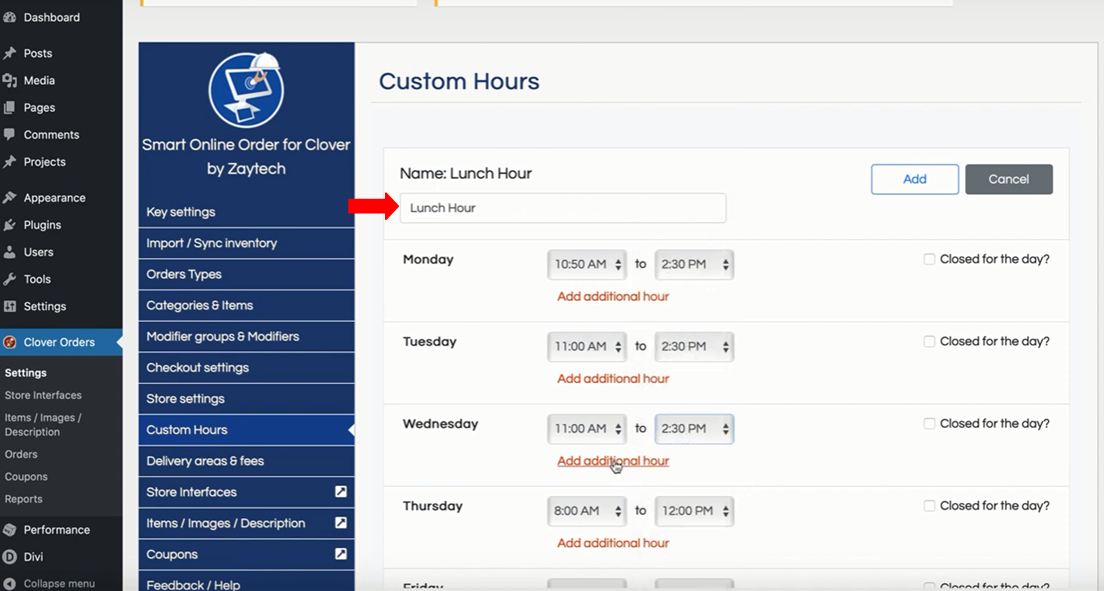Click external-link icon beside Items / Images / Description

click(341, 523)
